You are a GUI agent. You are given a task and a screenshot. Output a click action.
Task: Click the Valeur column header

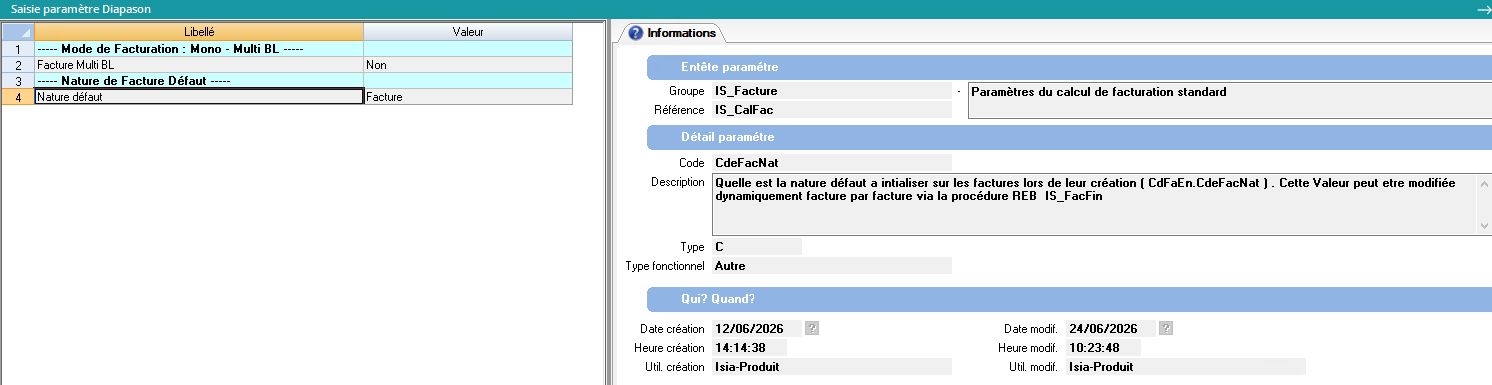(468, 32)
